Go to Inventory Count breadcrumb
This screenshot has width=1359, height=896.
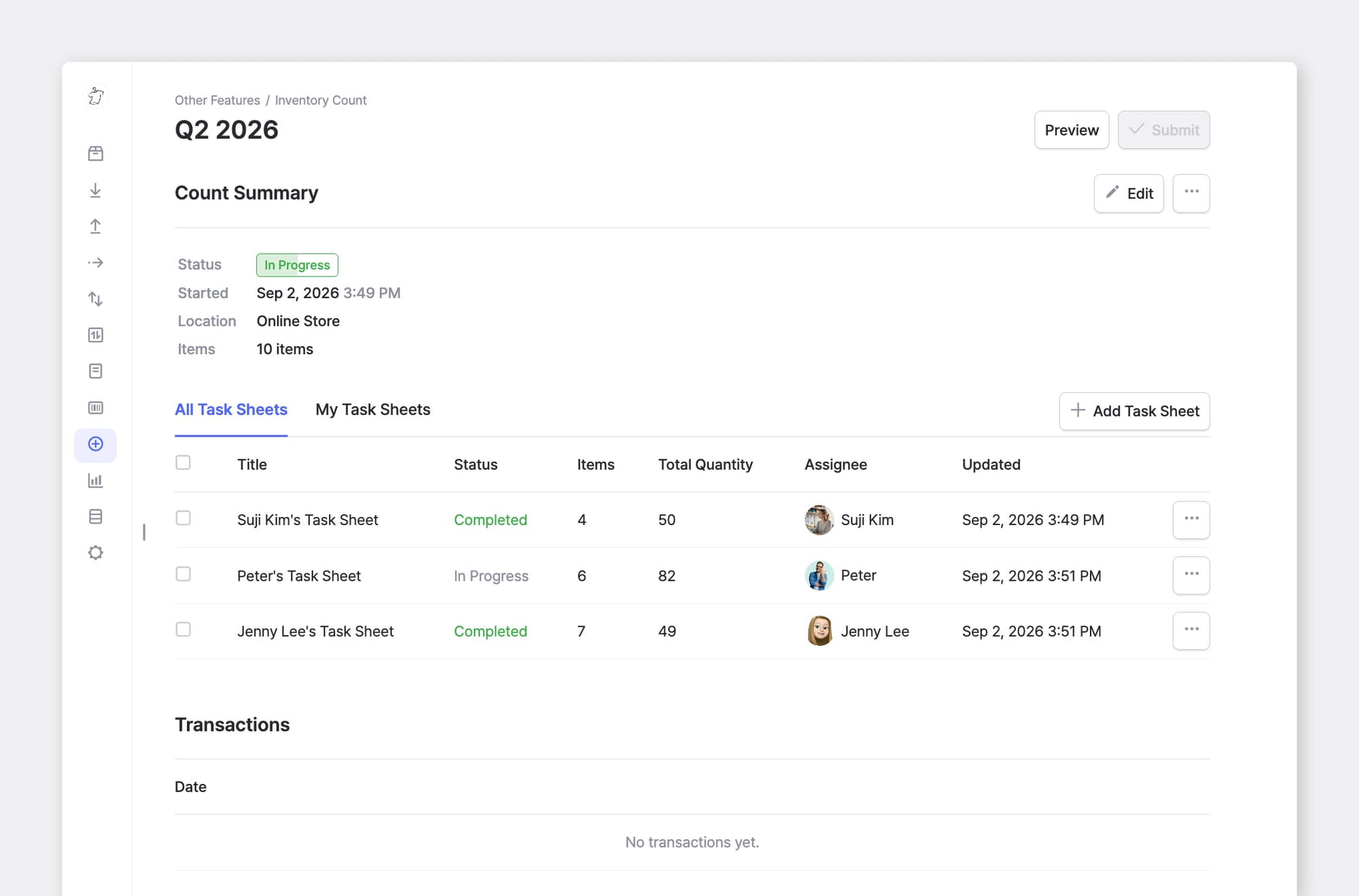click(x=321, y=101)
